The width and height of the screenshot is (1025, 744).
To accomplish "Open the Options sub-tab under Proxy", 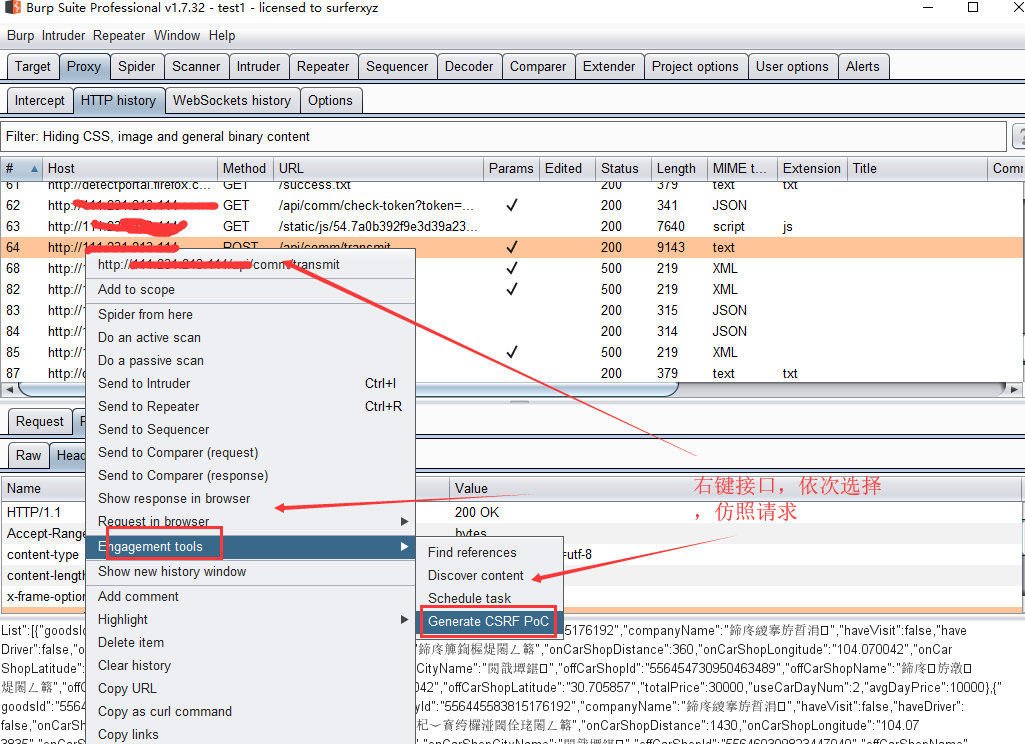I will tap(331, 100).
